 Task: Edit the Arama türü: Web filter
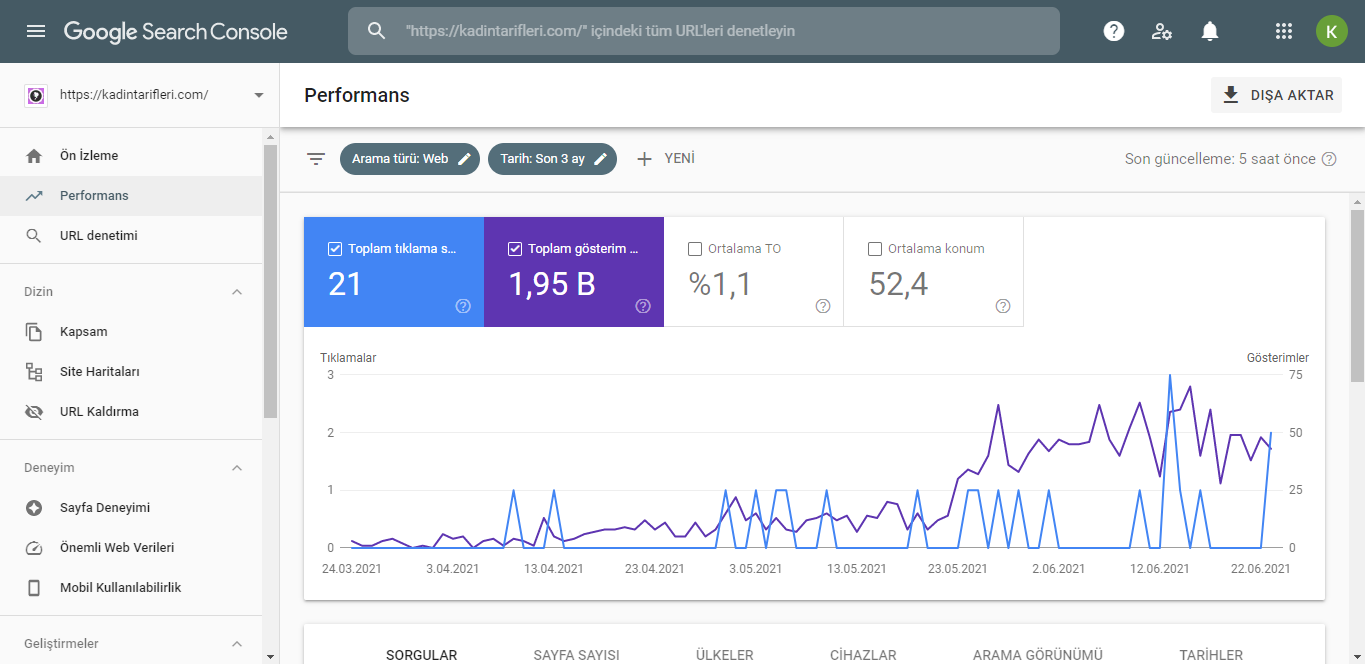click(x=410, y=159)
